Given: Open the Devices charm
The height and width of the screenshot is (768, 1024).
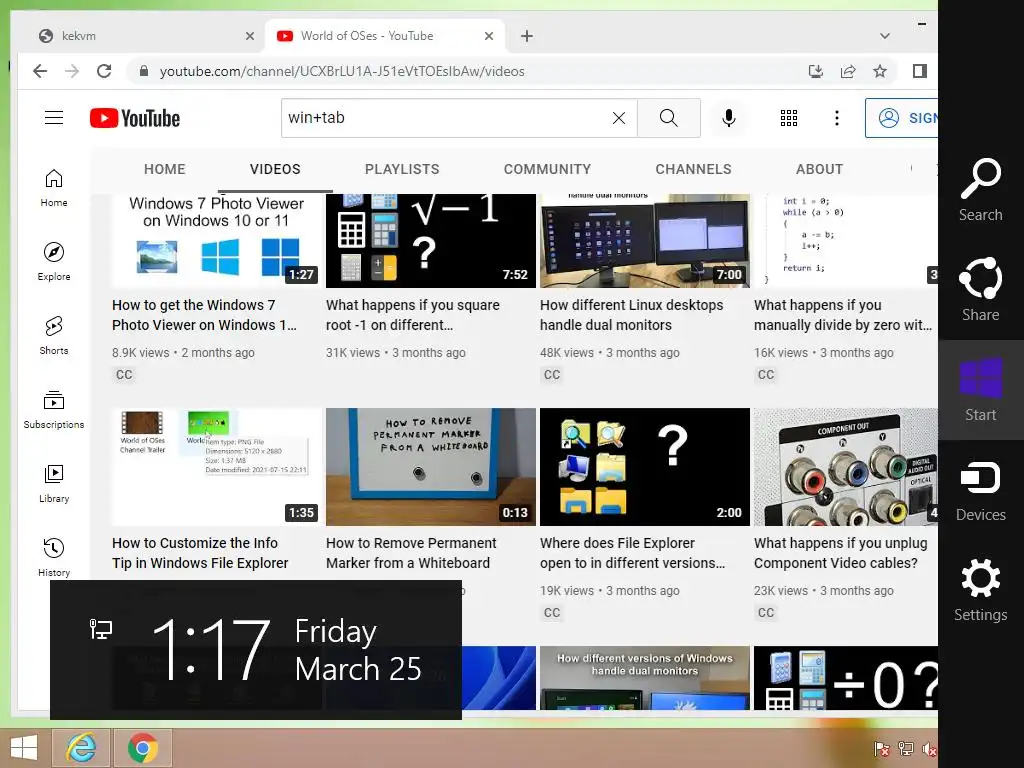Looking at the screenshot, I should 980,490.
